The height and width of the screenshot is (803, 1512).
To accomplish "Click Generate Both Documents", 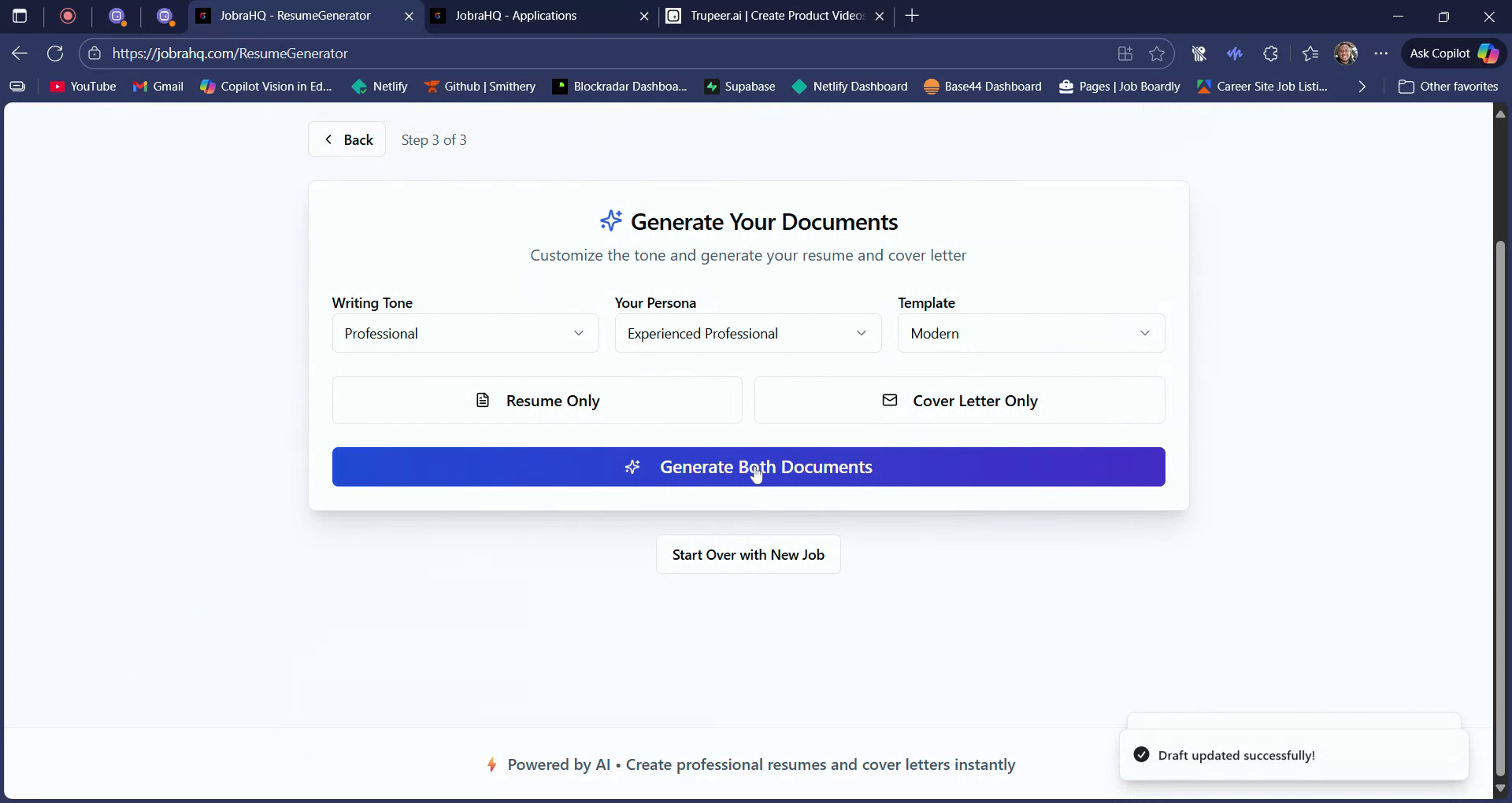I will click(x=748, y=467).
